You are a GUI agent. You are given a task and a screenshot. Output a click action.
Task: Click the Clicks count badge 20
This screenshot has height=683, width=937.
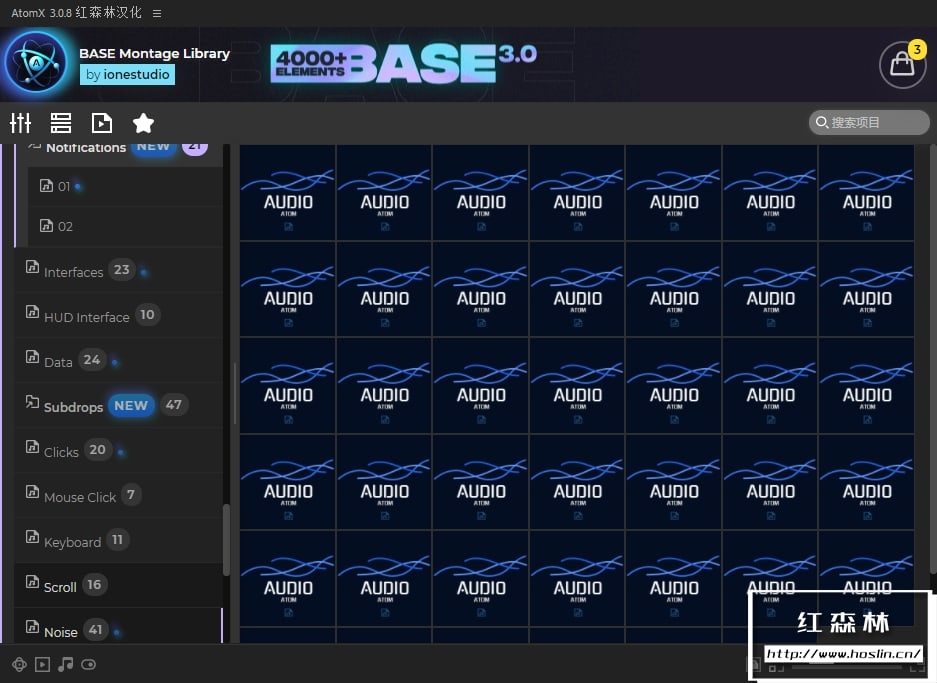point(97,450)
